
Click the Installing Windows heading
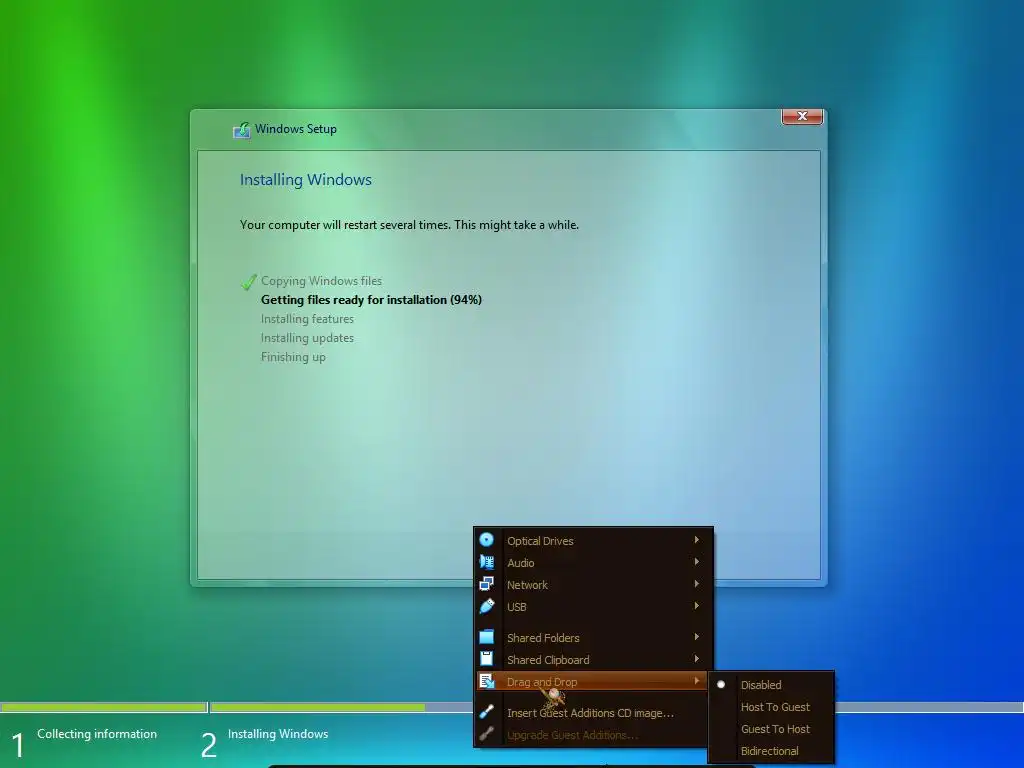(x=306, y=180)
